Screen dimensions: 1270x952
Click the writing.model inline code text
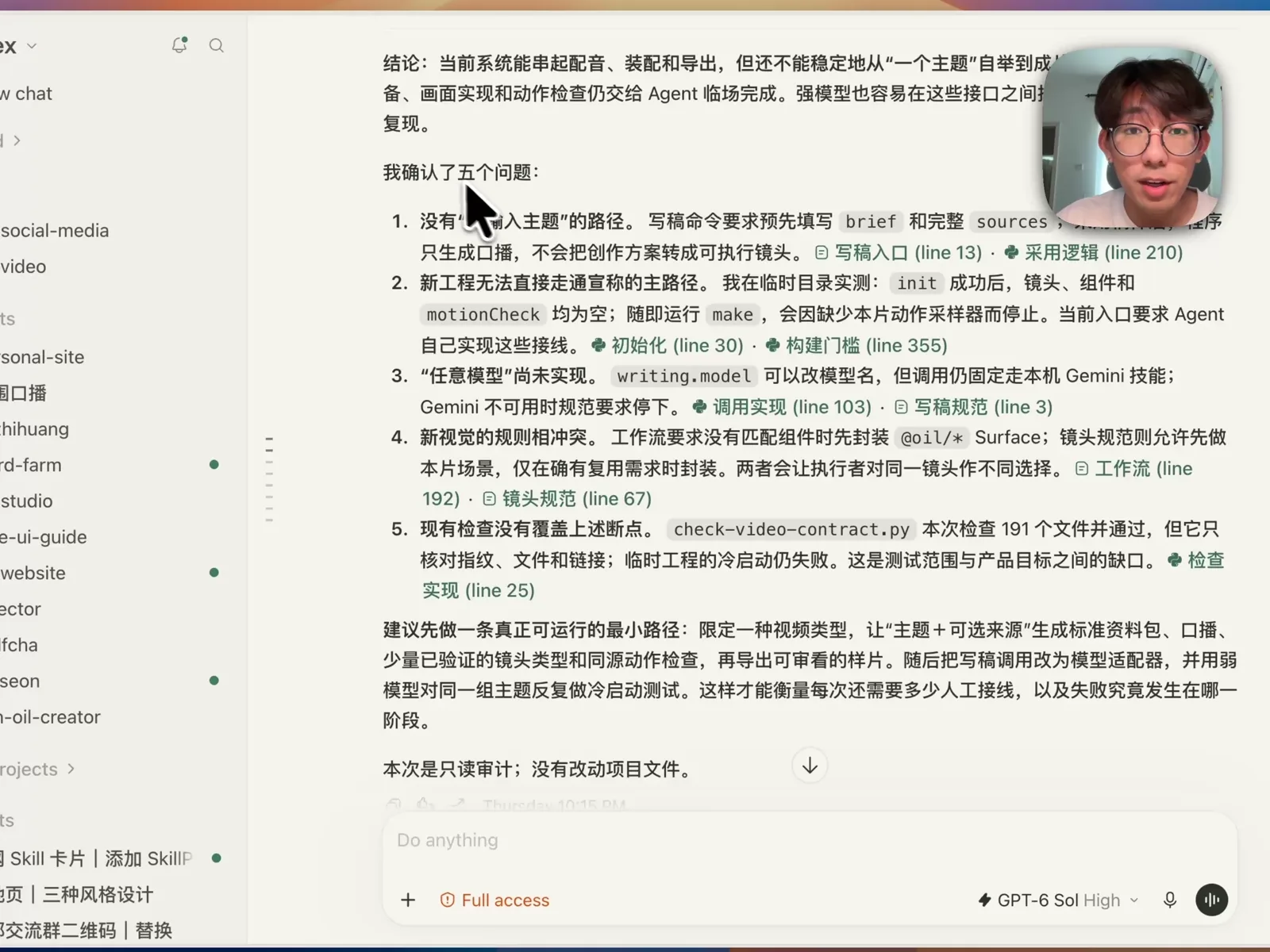[683, 376]
